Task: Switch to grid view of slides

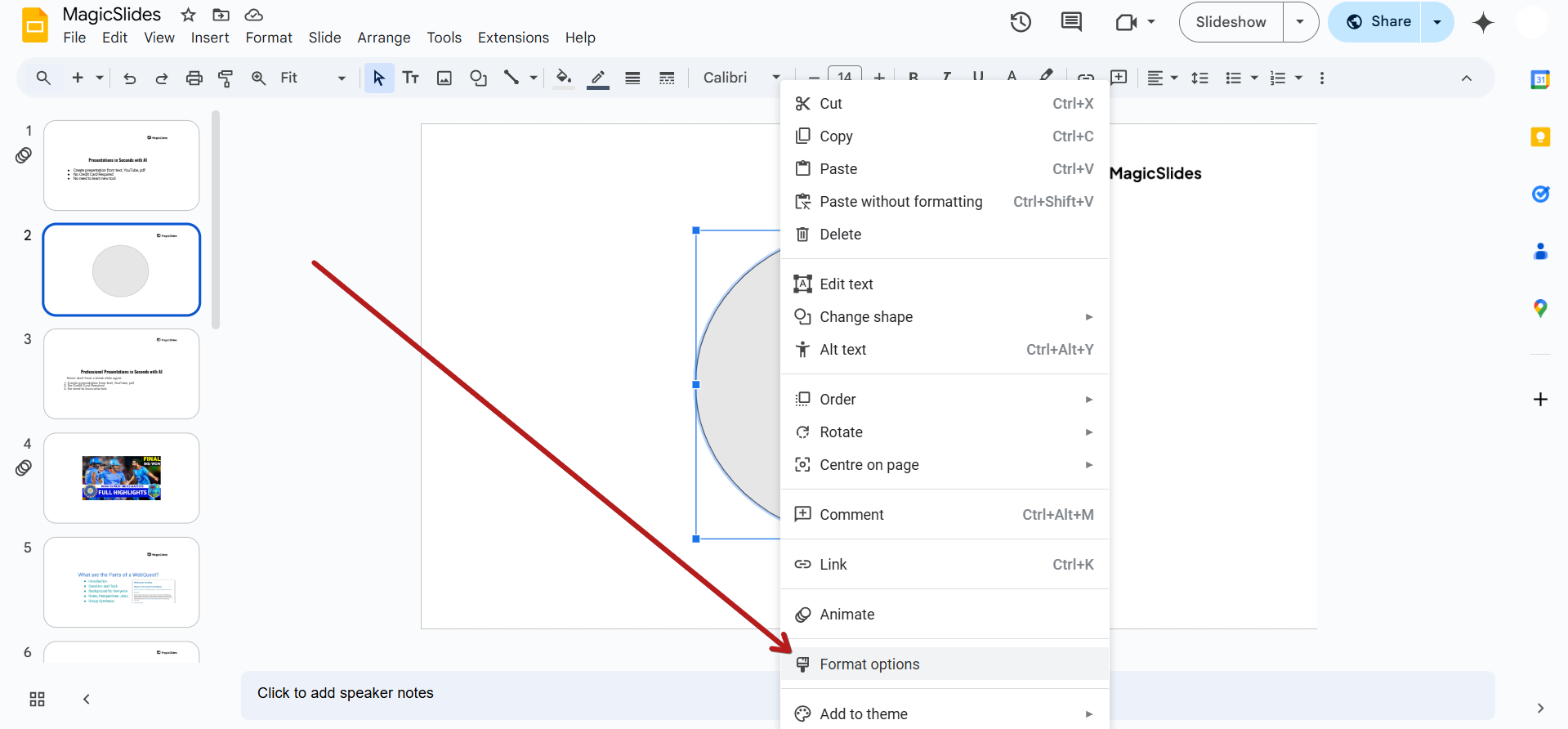Action: coord(37,699)
